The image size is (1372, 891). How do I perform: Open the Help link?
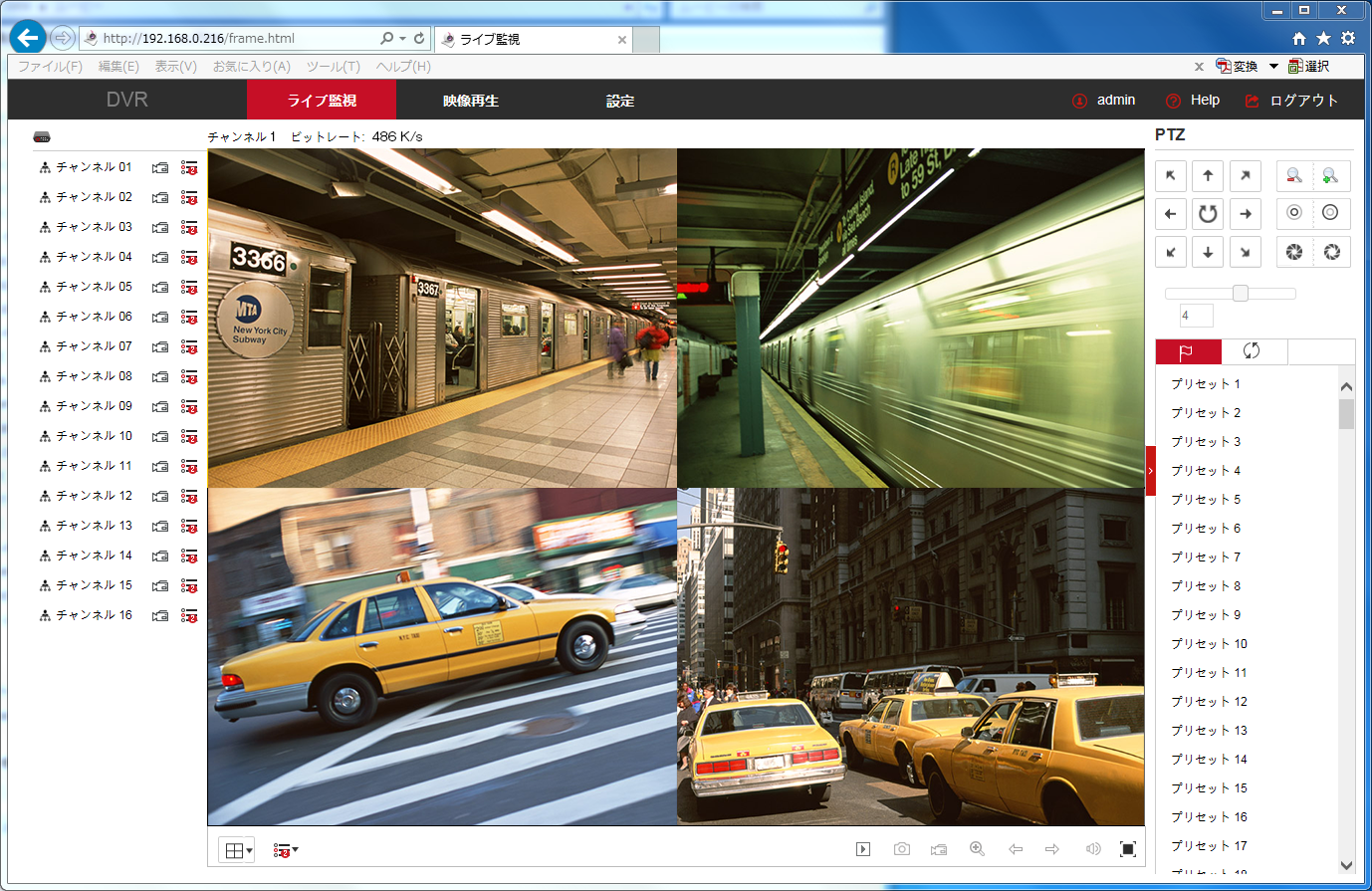click(1204, 101)
